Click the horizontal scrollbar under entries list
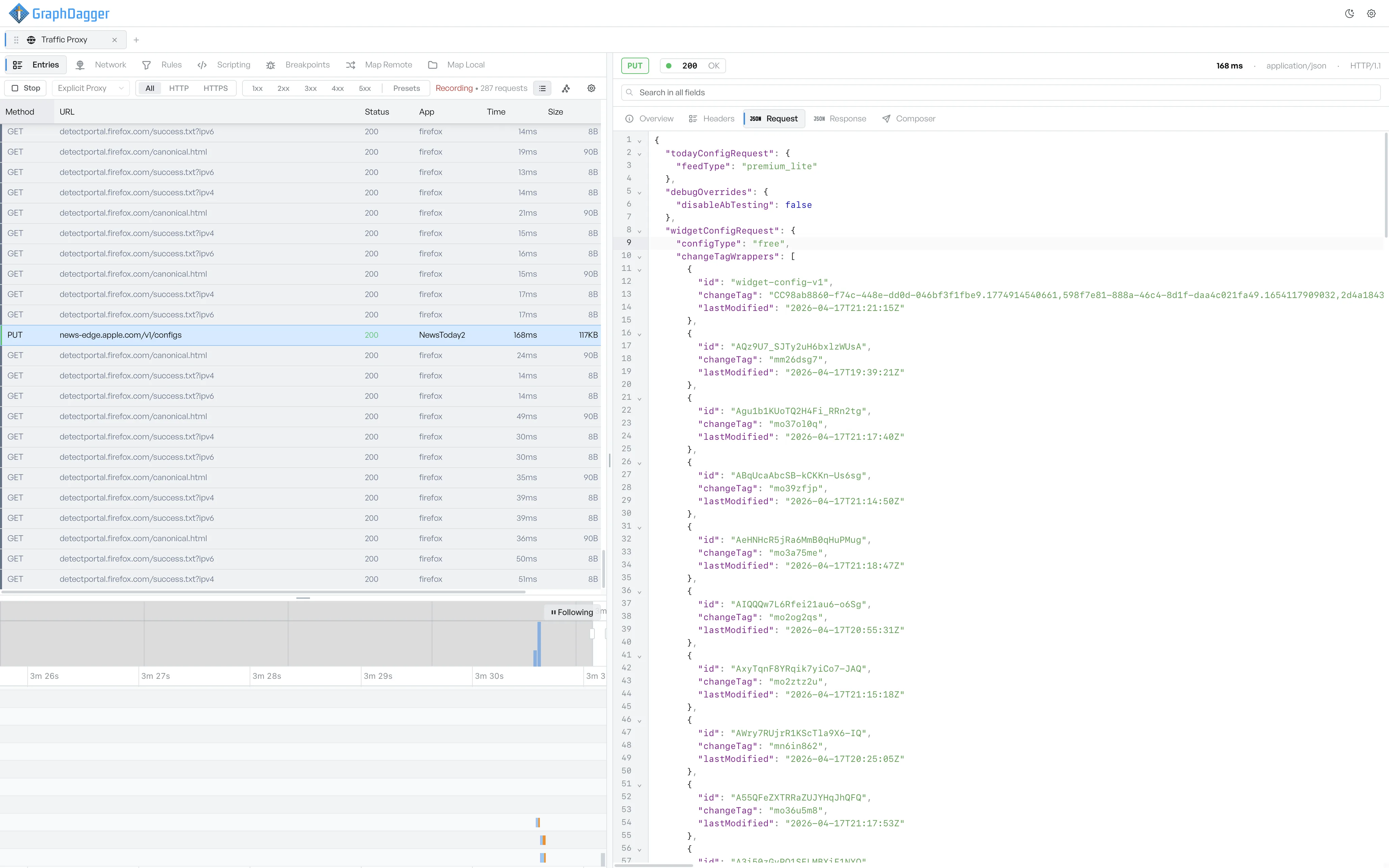The image size is (1389, 868). [x=263, y=592]
